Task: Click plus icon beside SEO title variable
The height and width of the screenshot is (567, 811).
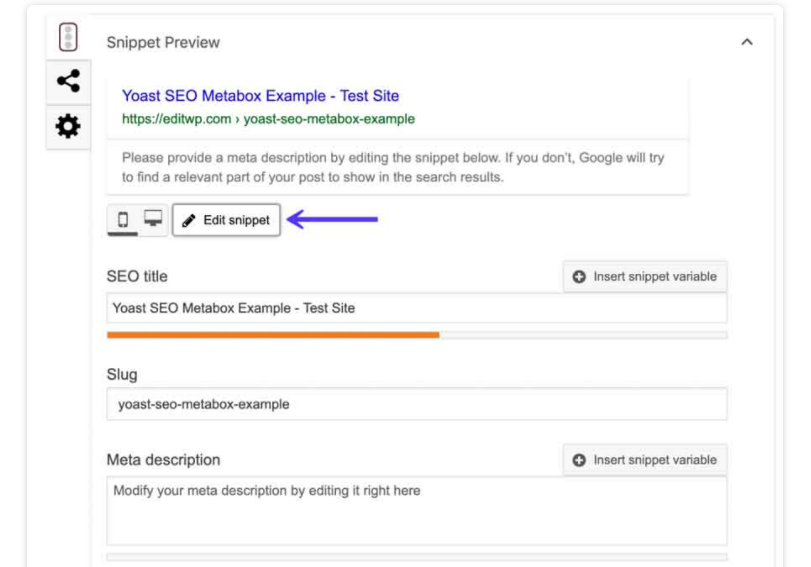Action: pos(580,277)
